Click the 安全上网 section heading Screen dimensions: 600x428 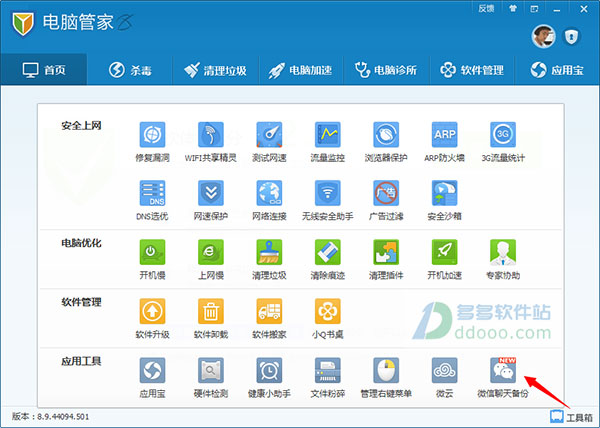coord(81,125)
